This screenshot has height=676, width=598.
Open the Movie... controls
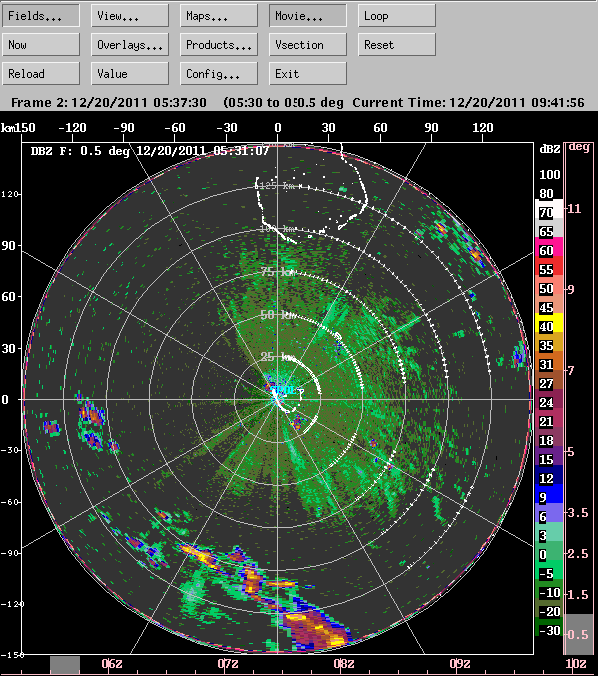308,16
